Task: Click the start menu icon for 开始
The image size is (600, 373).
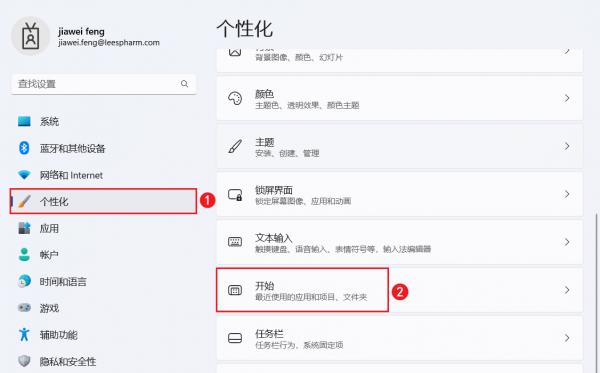Action: point(235,290)
